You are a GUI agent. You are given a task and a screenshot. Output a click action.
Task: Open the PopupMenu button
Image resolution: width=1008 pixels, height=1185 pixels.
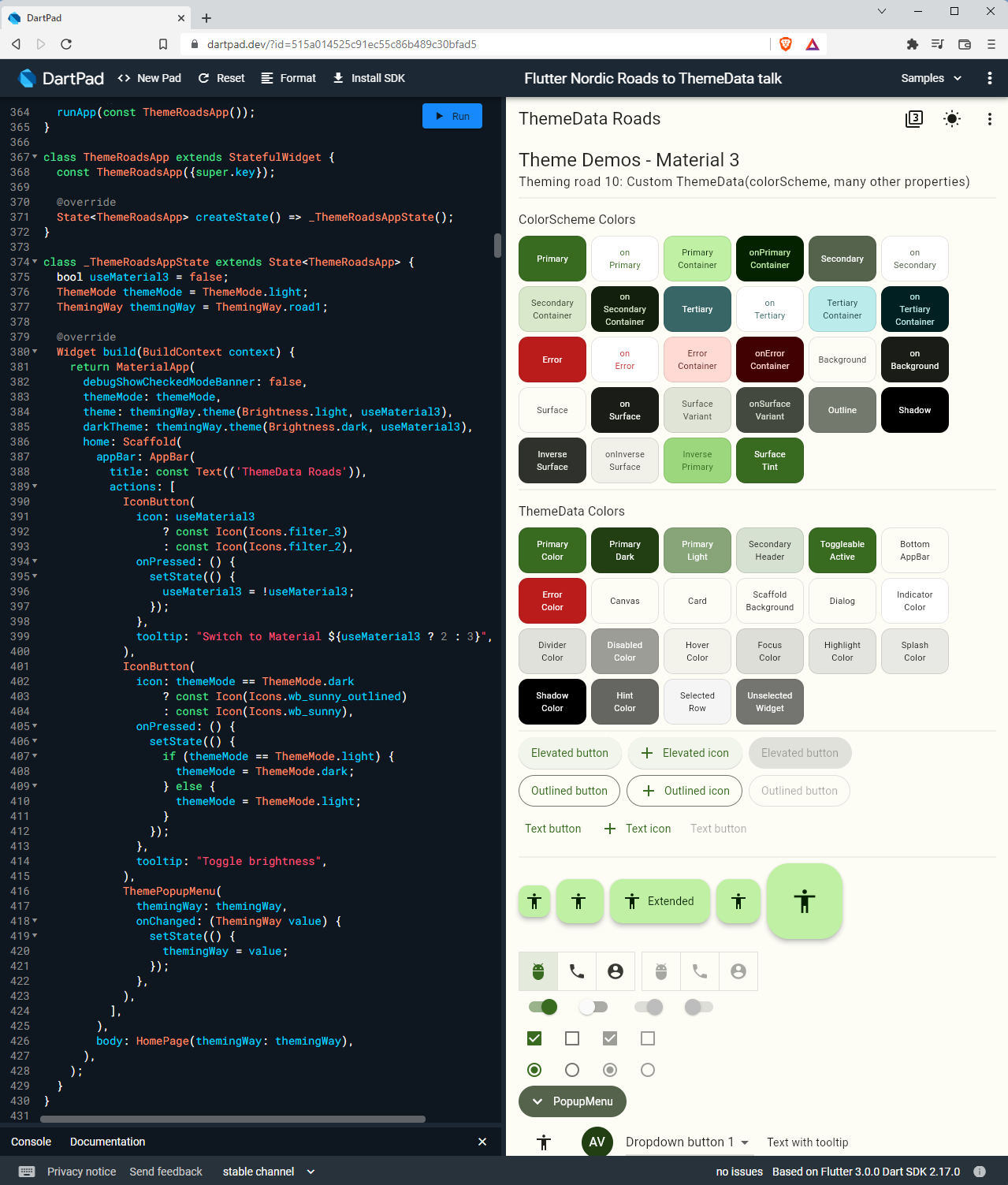pyautogui.click(x=572, y=1101)
